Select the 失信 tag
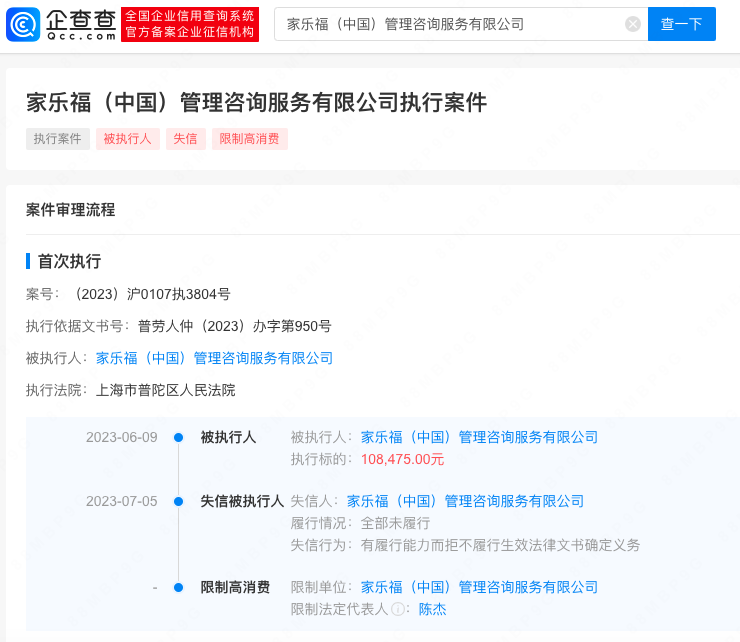Viewport: 740px width, 642px height. pos(185,139)
